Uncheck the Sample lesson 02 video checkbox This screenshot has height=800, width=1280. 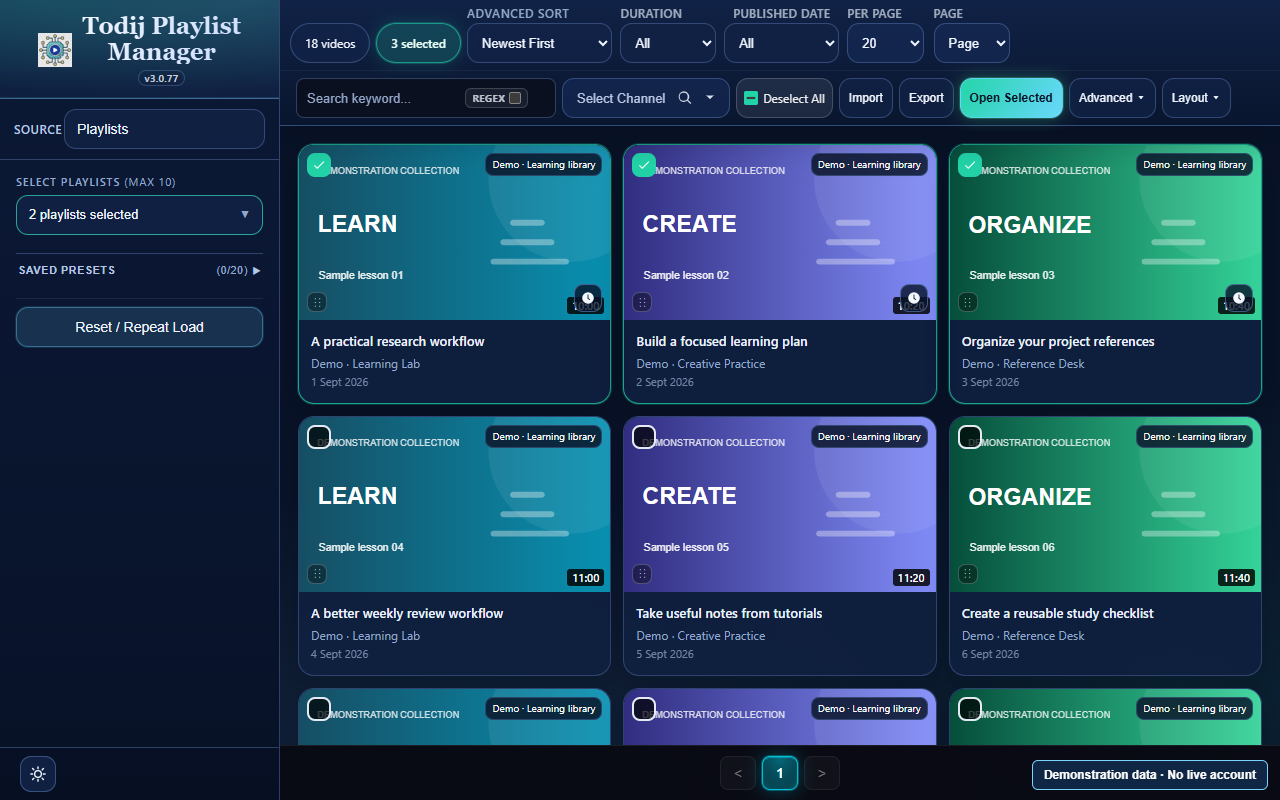pyautogui.click(x=644, y=165)
